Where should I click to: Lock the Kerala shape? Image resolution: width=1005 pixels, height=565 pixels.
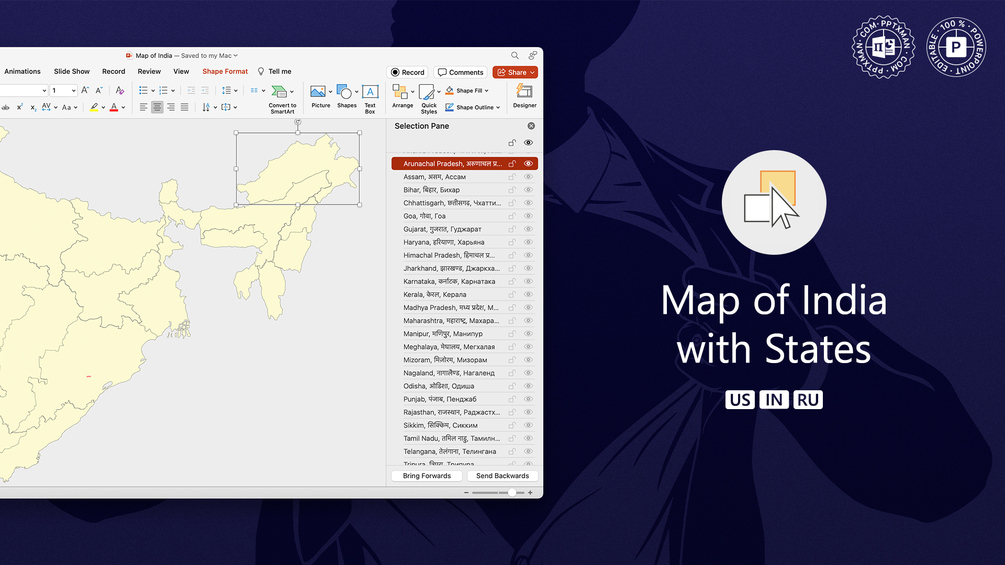point(512,295)
